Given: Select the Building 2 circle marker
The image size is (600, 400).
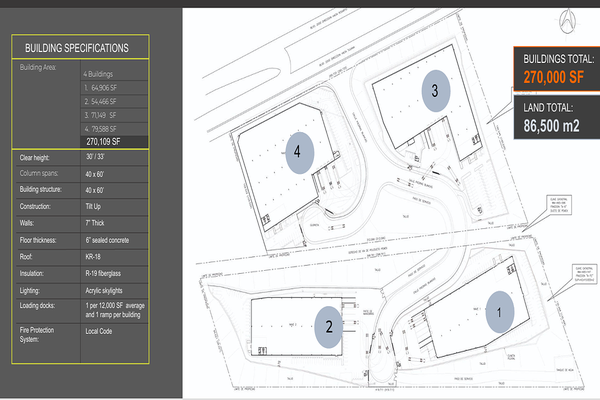Looking at the screenshot, I should click(329, 324).
